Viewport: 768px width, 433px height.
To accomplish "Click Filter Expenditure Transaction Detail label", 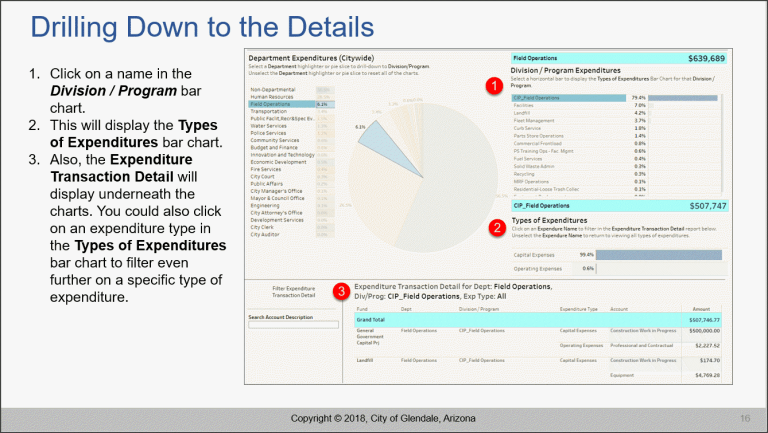I will pos(293,292).
